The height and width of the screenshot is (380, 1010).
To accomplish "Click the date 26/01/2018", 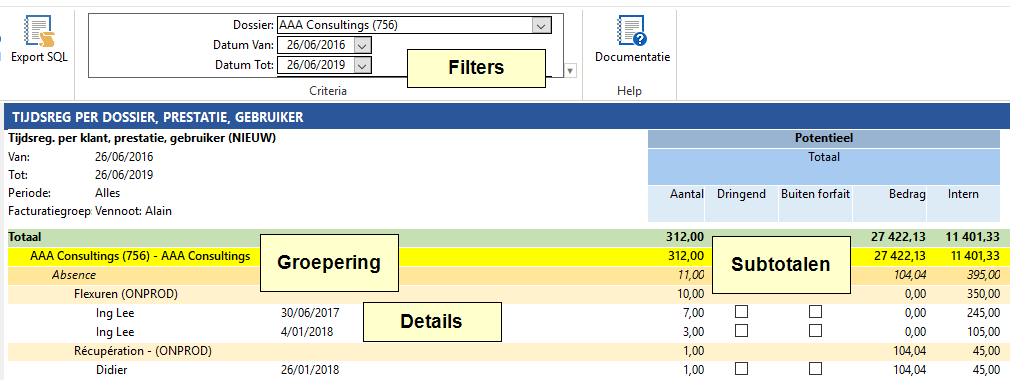I will [310, 370].
